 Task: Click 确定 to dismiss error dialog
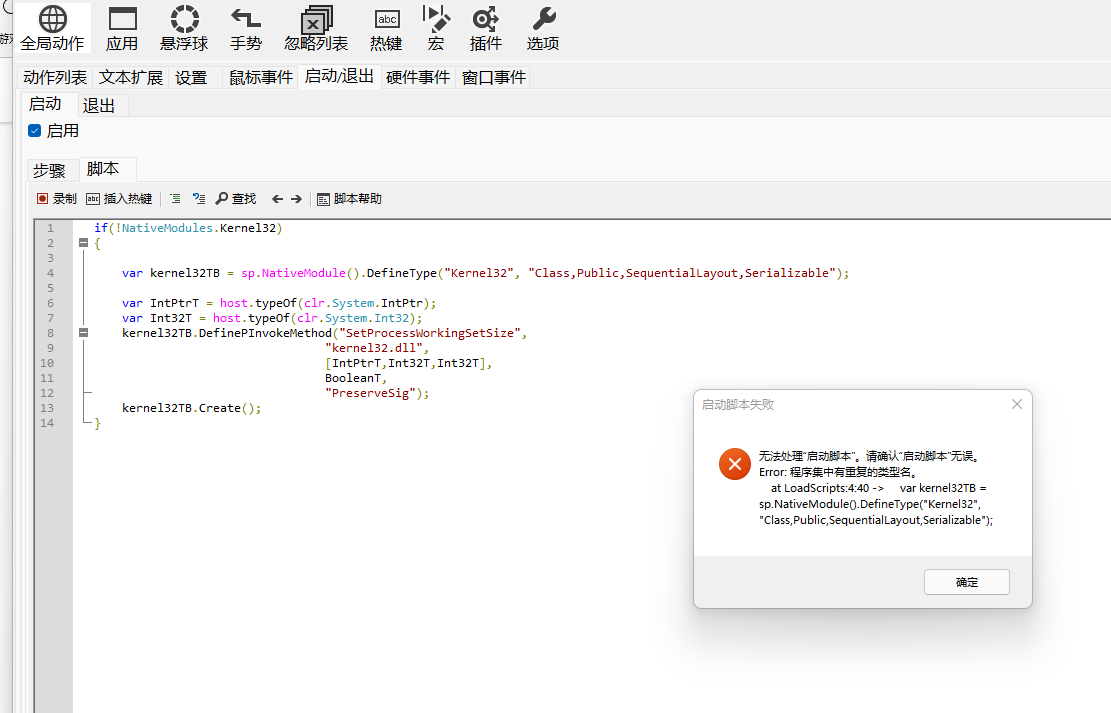coord(966,582)
